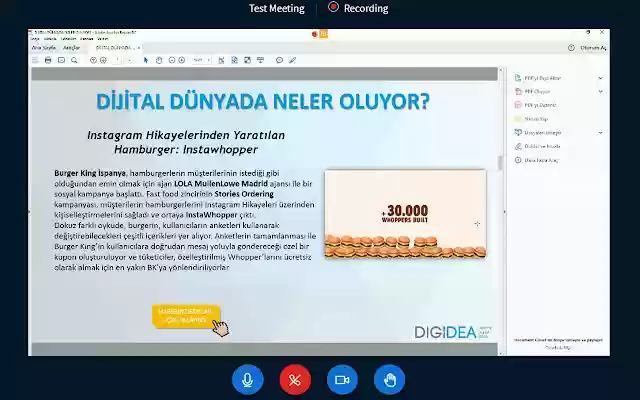The width and height of the screenshot is (640, 400).
Task: Click the 30.000 Whoppers Built image
Action: click(405, 214)
